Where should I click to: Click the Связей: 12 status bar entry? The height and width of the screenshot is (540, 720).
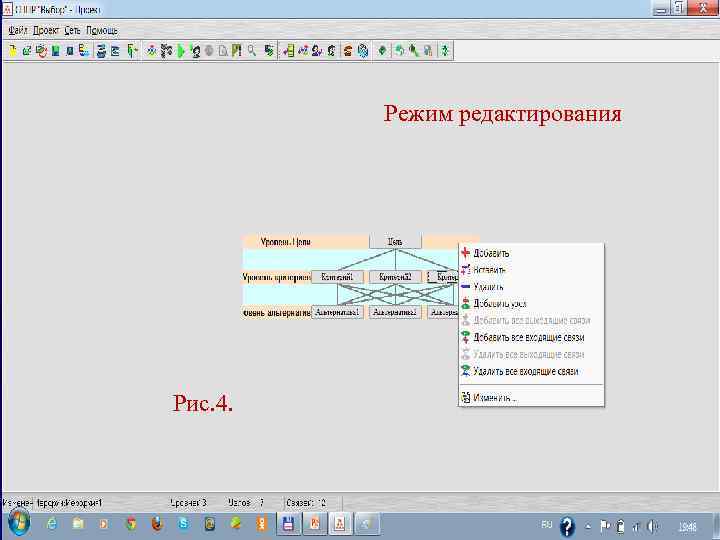pos(306,503)
